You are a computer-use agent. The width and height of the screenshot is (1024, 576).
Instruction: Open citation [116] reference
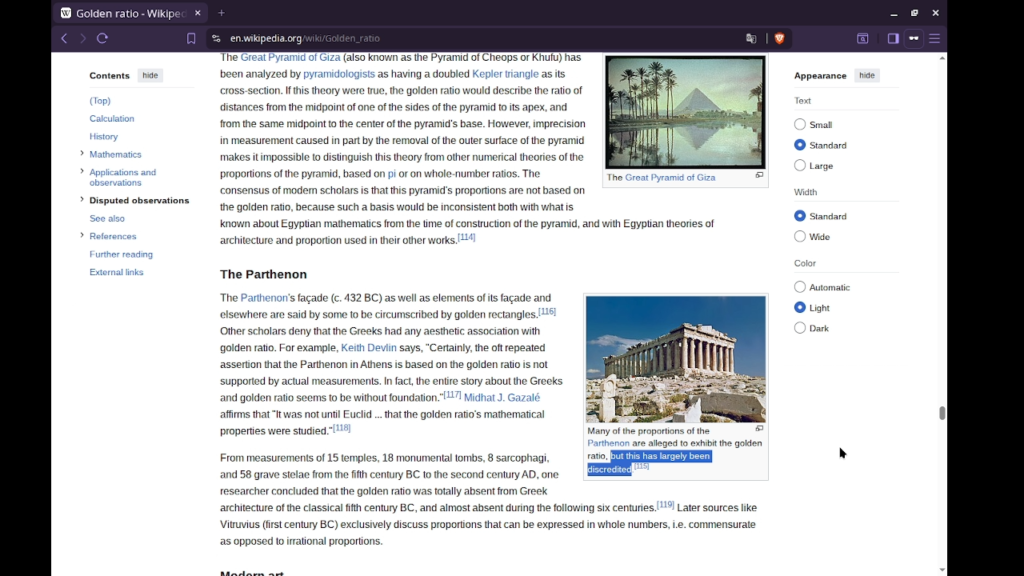point(547,312)
